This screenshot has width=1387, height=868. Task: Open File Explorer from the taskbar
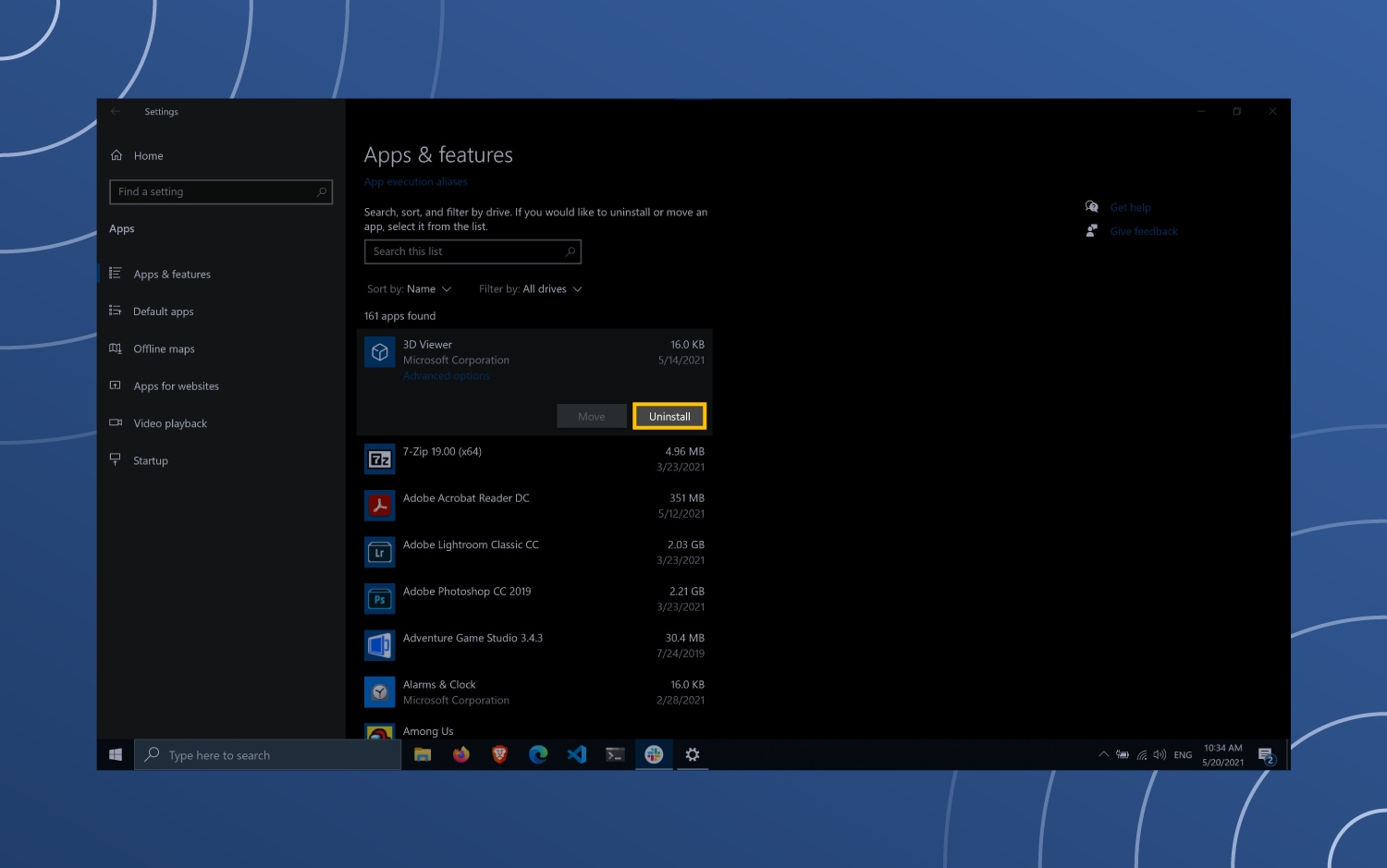tap(423, 755)
